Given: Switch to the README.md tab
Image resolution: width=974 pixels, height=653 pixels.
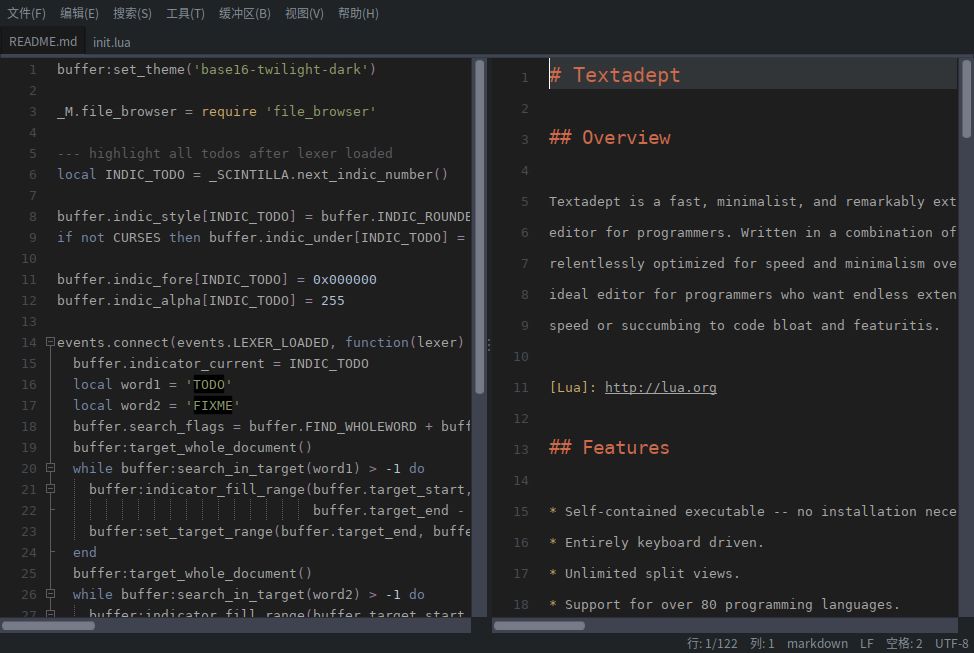Looking at the screenshot, I should click(43, 42).
